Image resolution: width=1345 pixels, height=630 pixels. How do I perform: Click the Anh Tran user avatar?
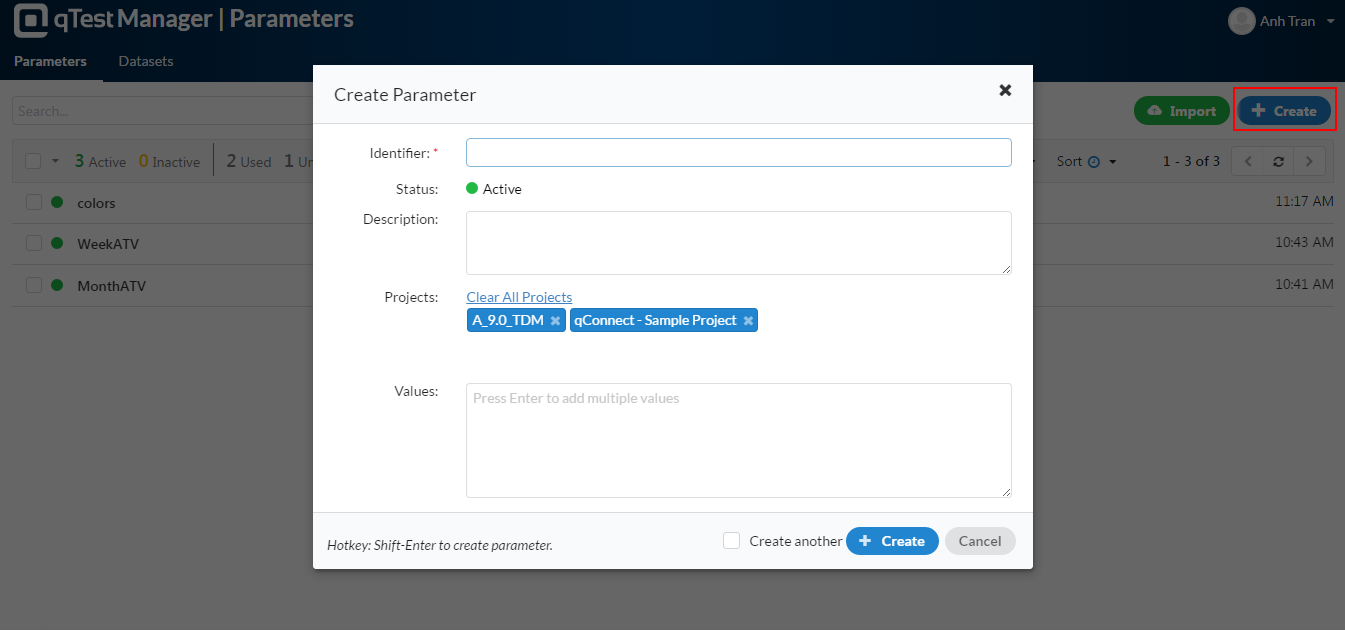pos(1241,21)
